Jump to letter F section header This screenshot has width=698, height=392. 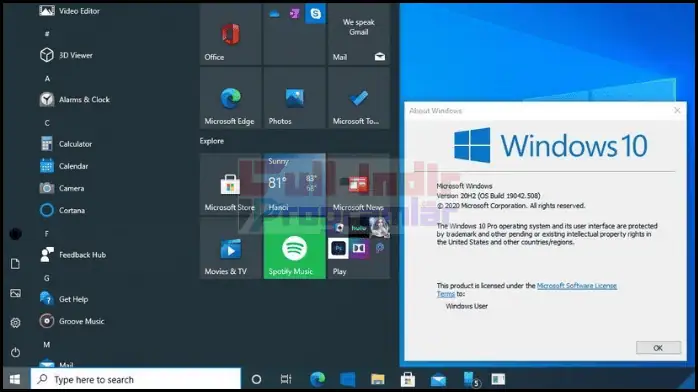click(47, 234)
